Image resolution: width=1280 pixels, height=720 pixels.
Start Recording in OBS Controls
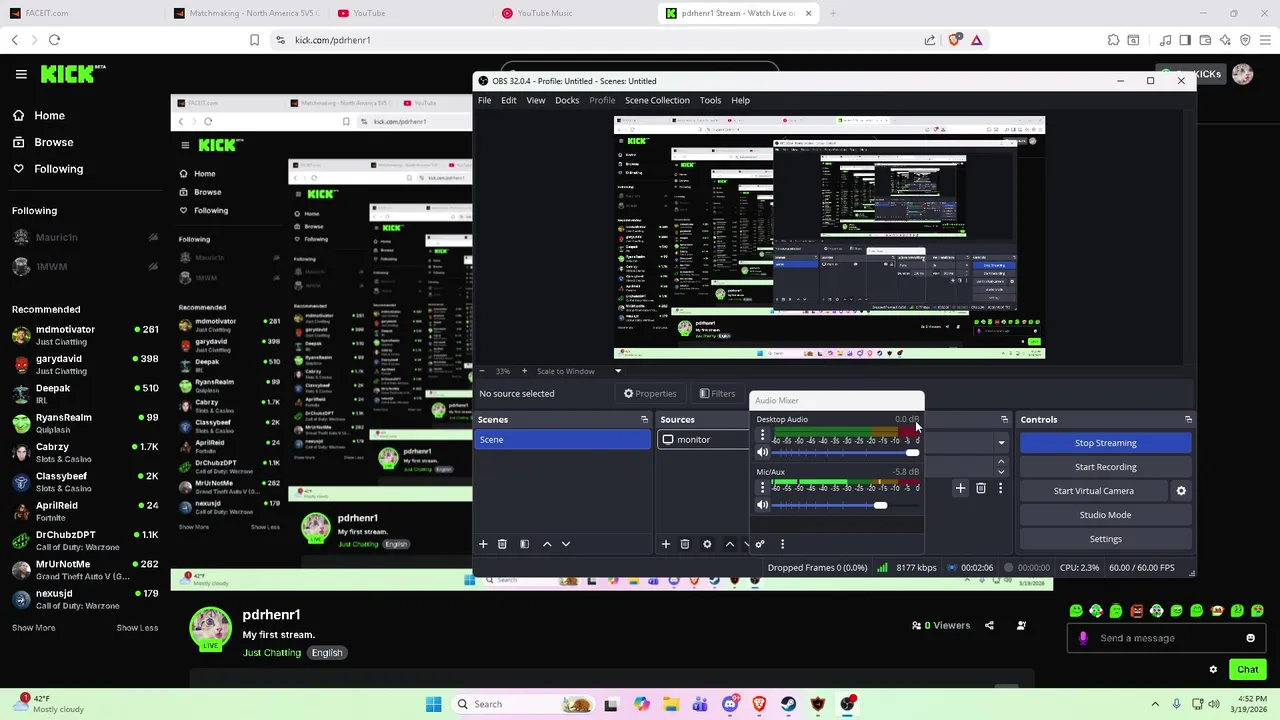[1105, 467]
